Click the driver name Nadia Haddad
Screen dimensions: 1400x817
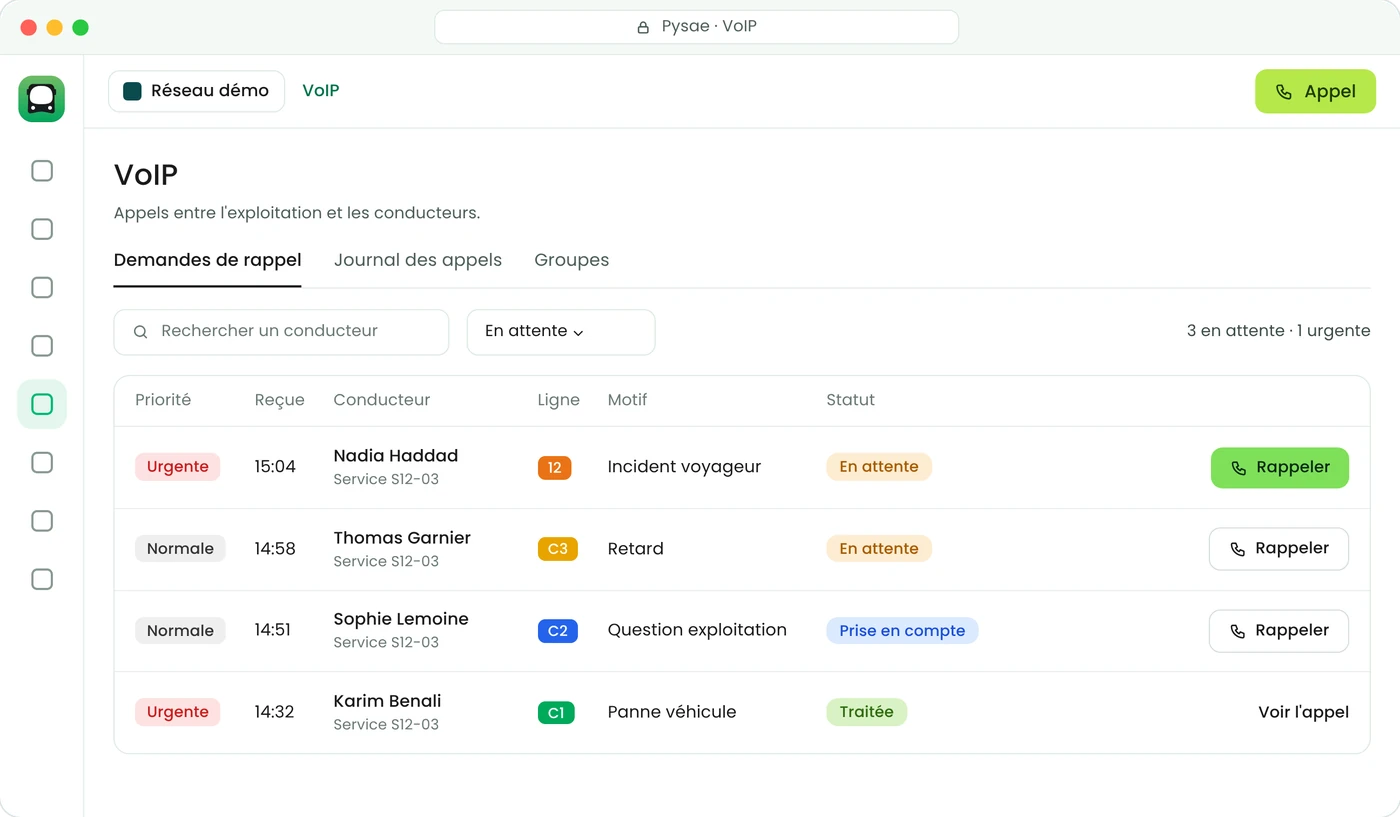pyautogui.click(x=396, y=456)
